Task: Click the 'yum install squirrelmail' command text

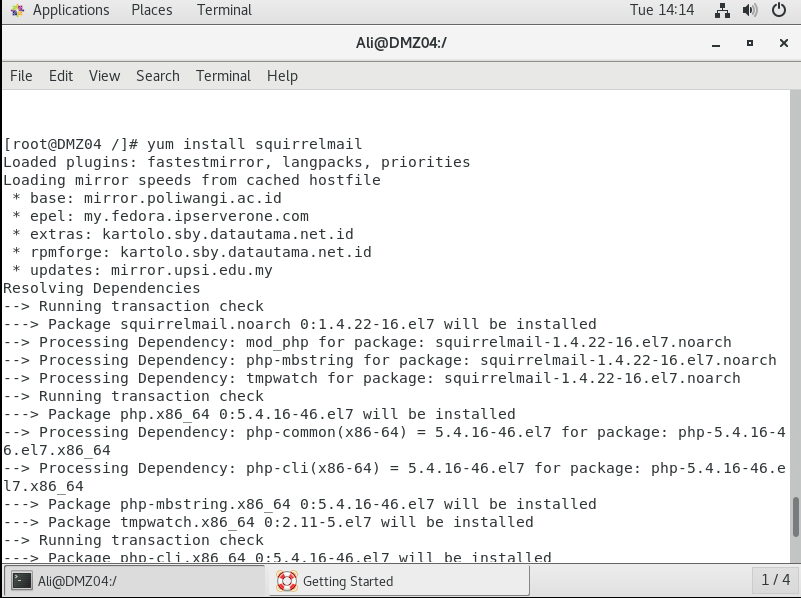Action: [254, 144]
